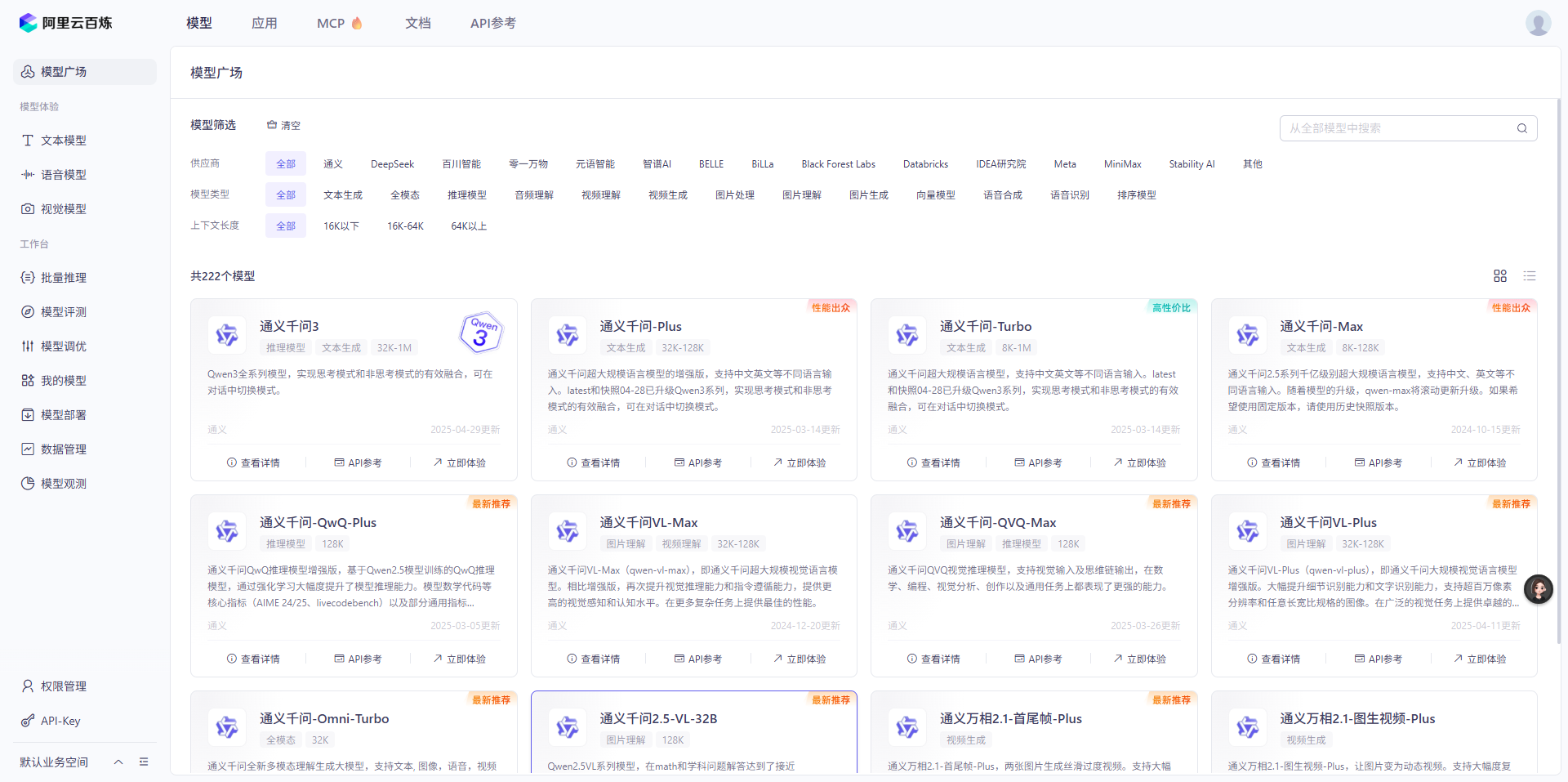View details of 通义千问-QwQ-Plus
This screenshot has width=1568, height=782.
253,659
